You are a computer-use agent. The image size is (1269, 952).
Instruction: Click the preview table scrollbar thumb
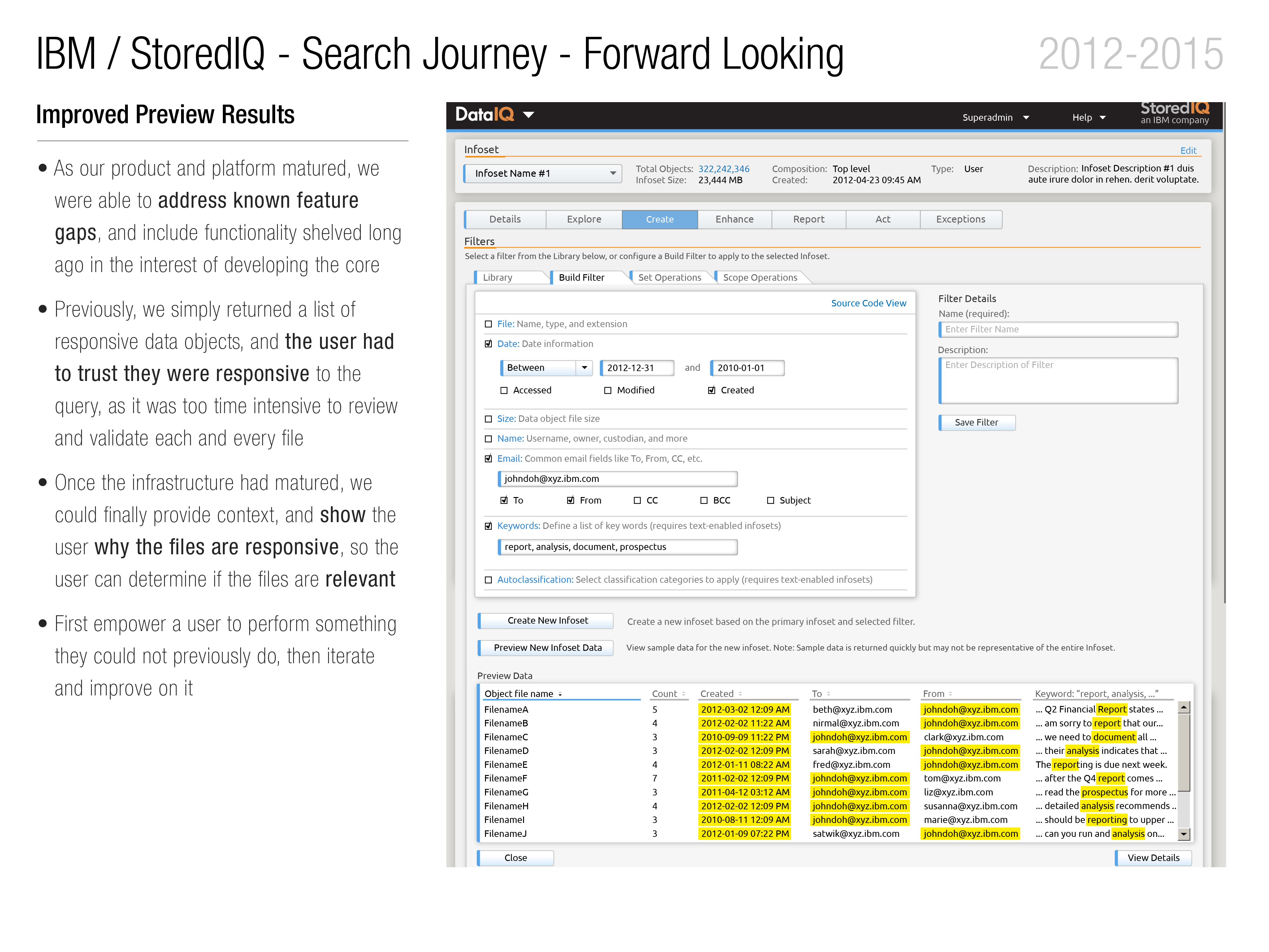(x=1183, y=752)
